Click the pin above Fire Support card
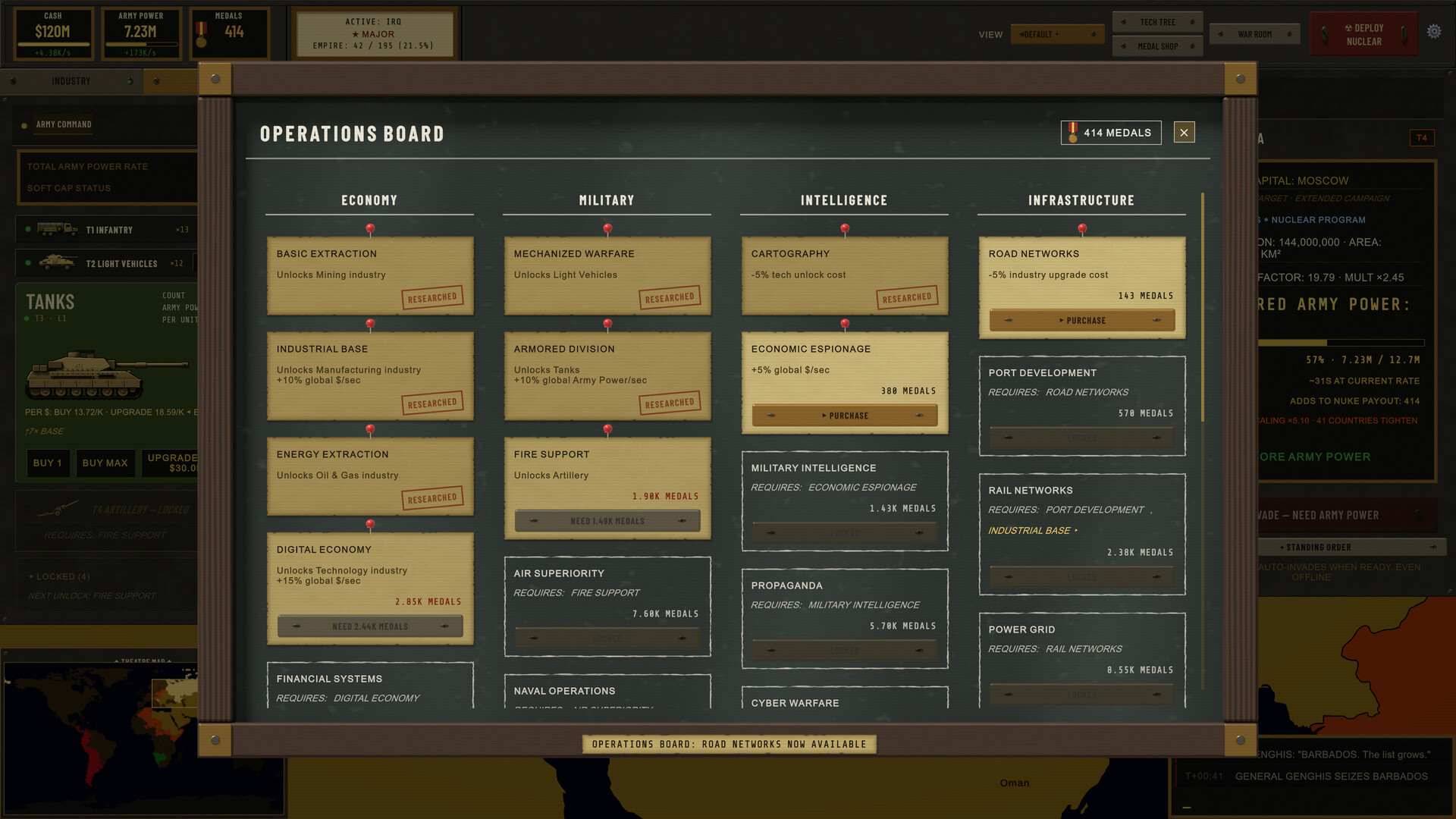This screenshot has width=1456, height=819. click(607, 430)
